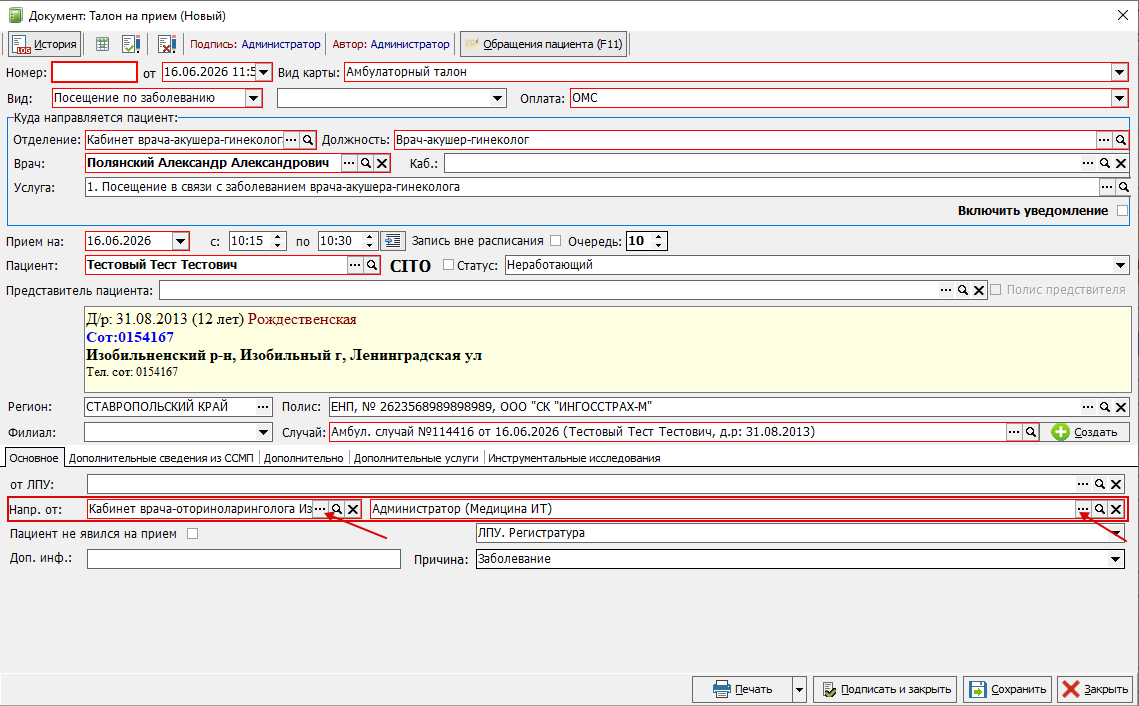This screenshot has width=1139, height=706.
Task: Search patient with Пациент magnifier icon
Action: tap(371, 265)
